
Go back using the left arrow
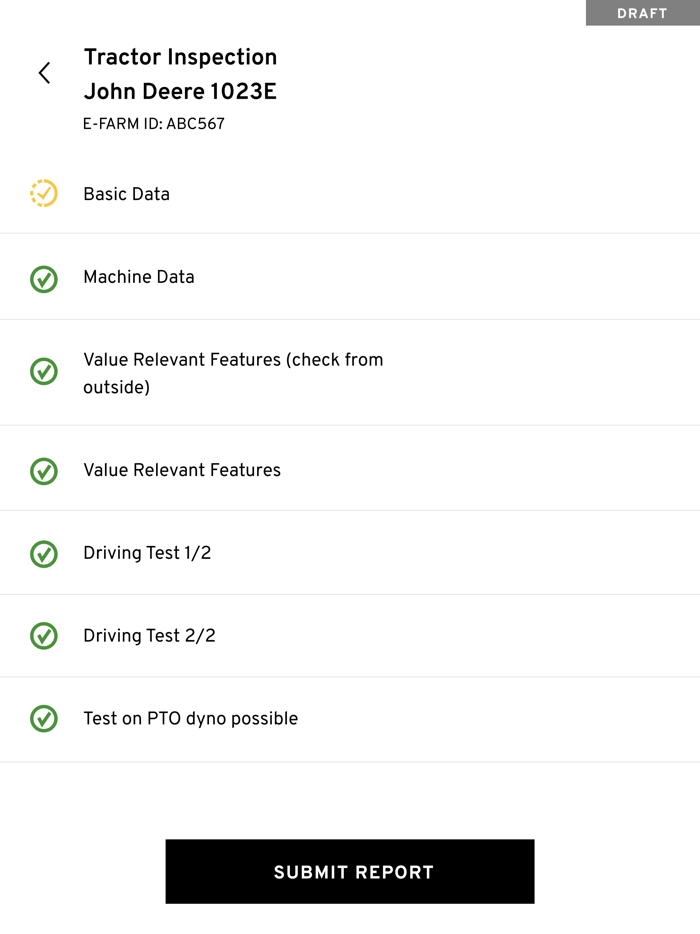(x=44, y=73)
